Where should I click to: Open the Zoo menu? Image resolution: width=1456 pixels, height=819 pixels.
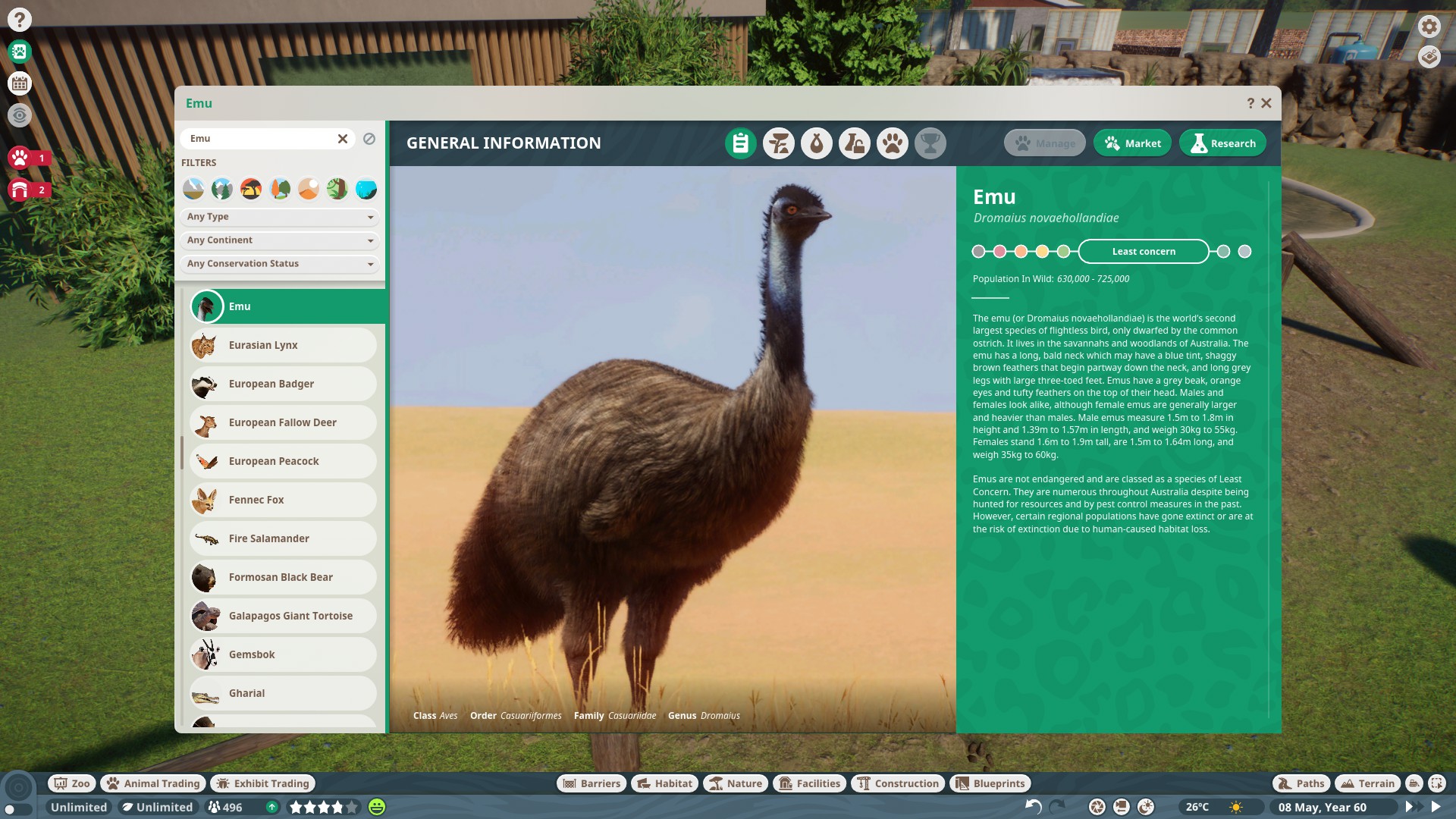[72, 783]
